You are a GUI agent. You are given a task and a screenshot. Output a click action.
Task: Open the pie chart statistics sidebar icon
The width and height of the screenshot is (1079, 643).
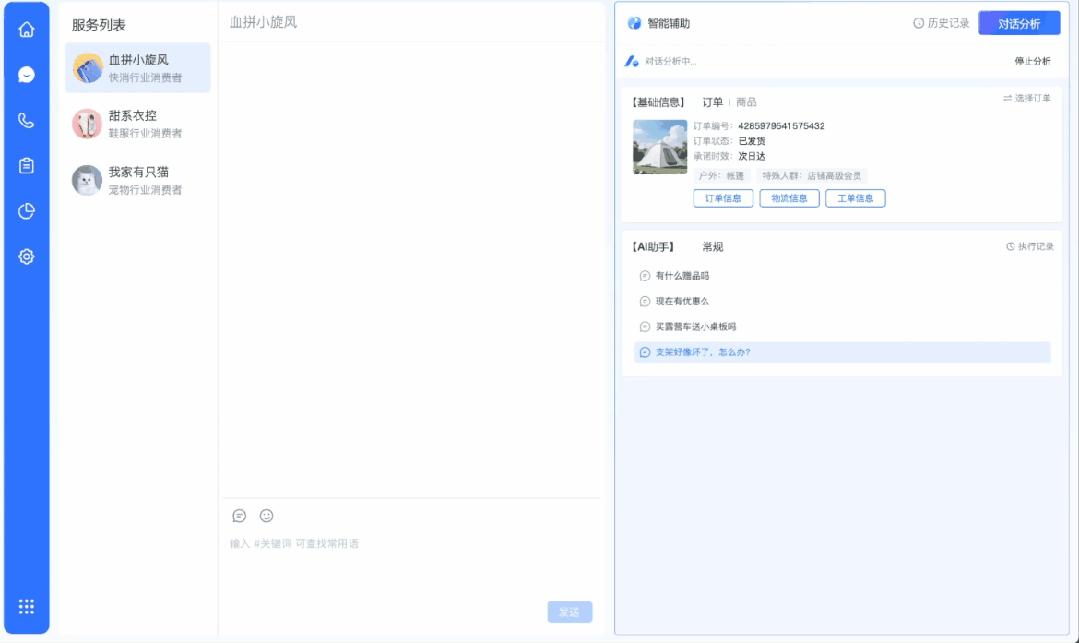click(26, 211)
